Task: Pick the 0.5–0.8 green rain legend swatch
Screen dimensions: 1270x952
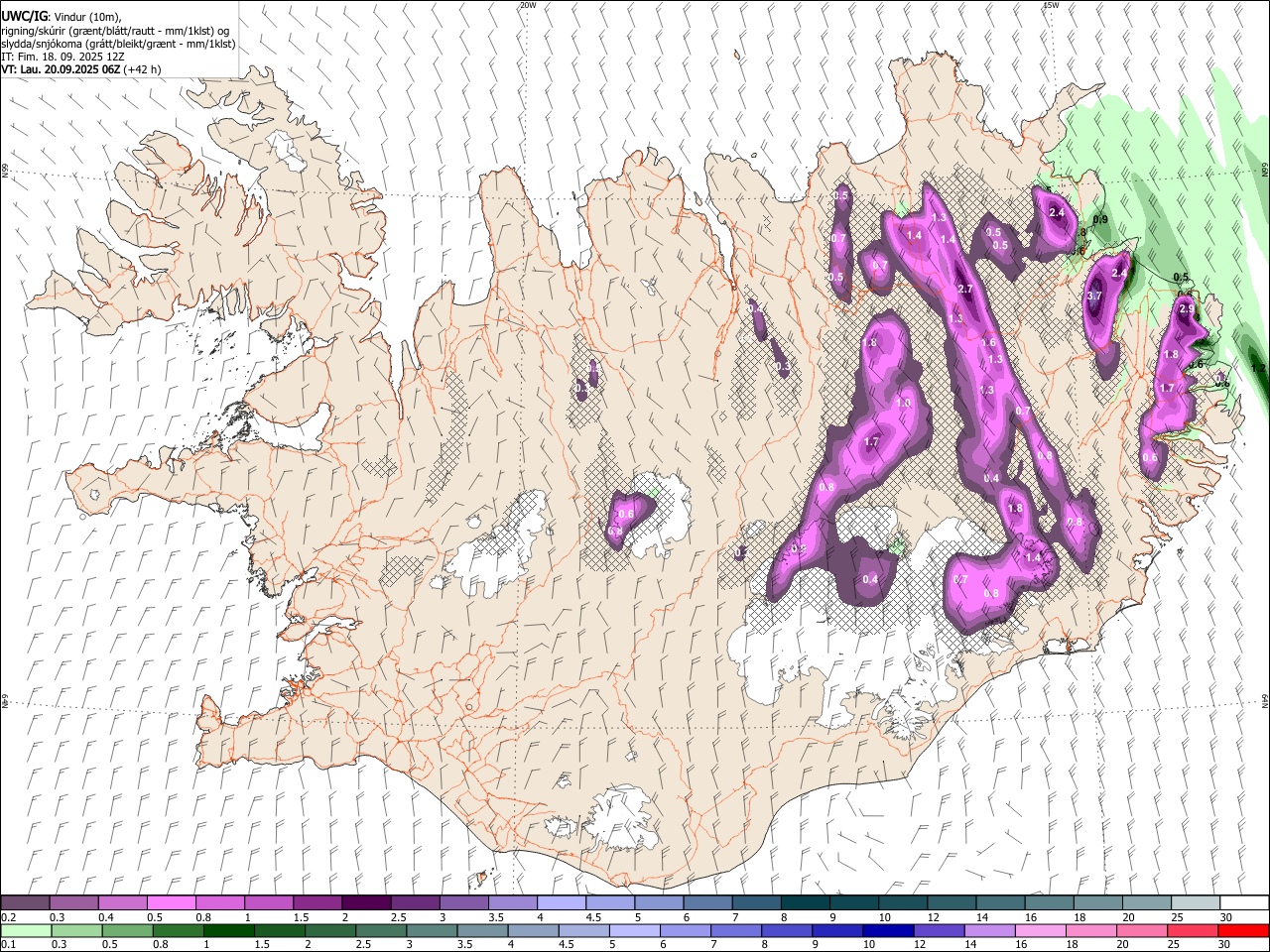Action: tap(127, 930)
